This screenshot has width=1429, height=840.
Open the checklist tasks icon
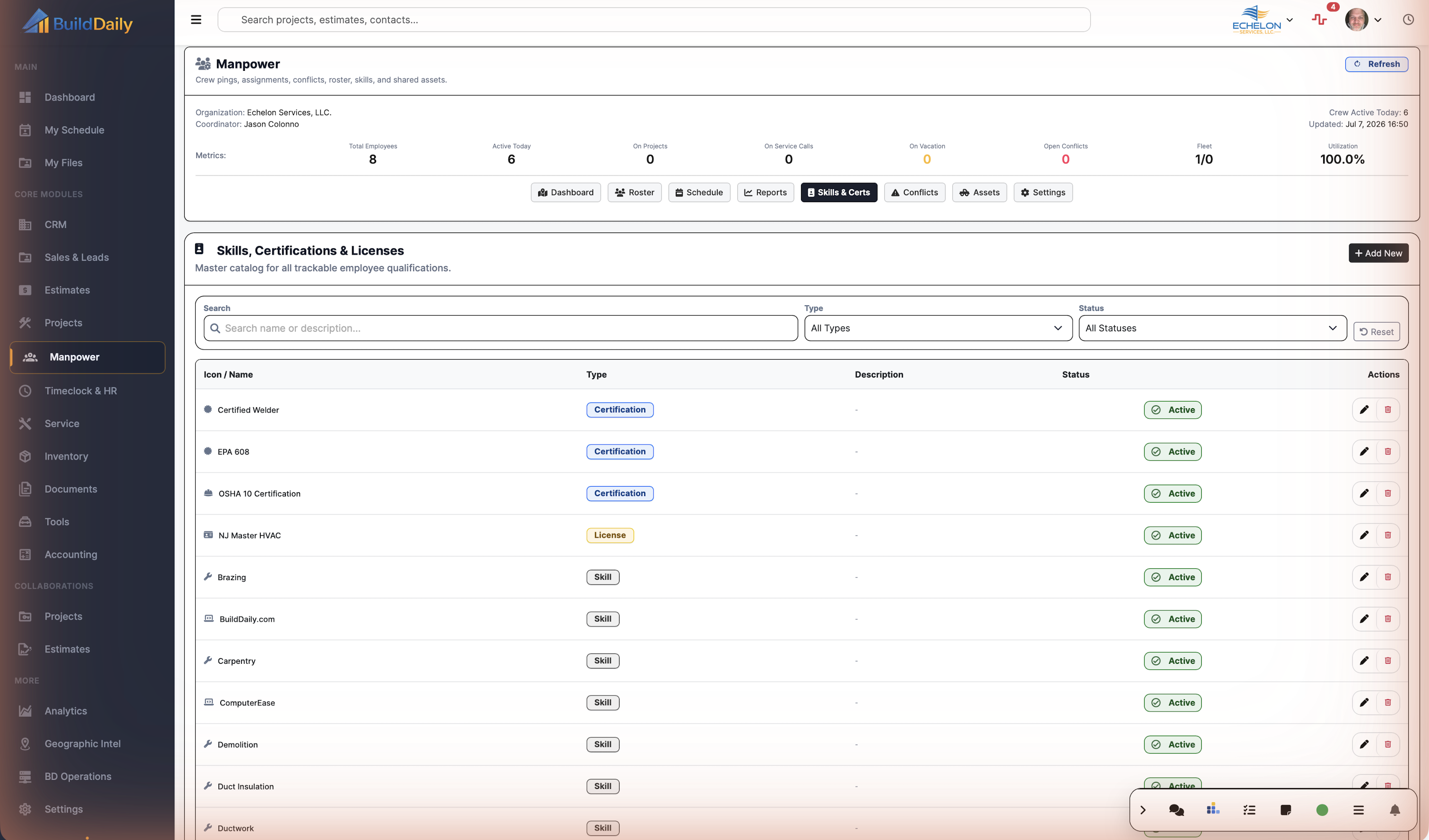click(1249, 810)
